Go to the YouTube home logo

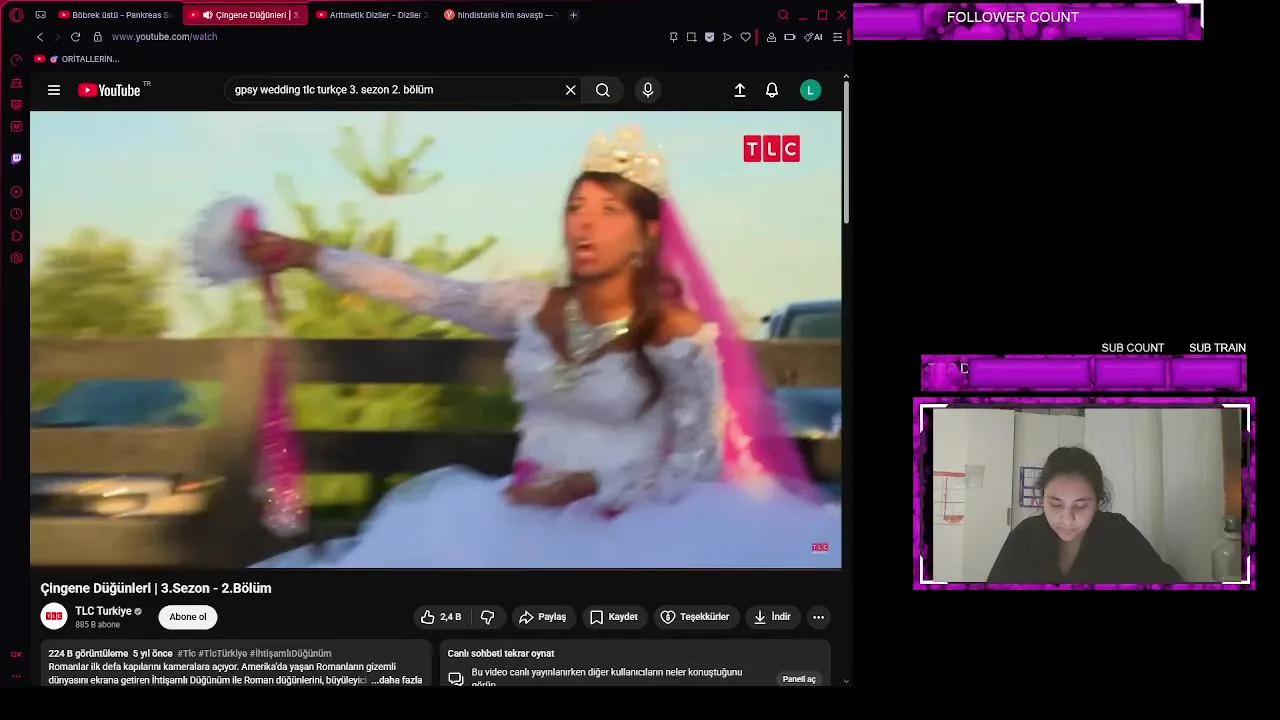[110, 90]
